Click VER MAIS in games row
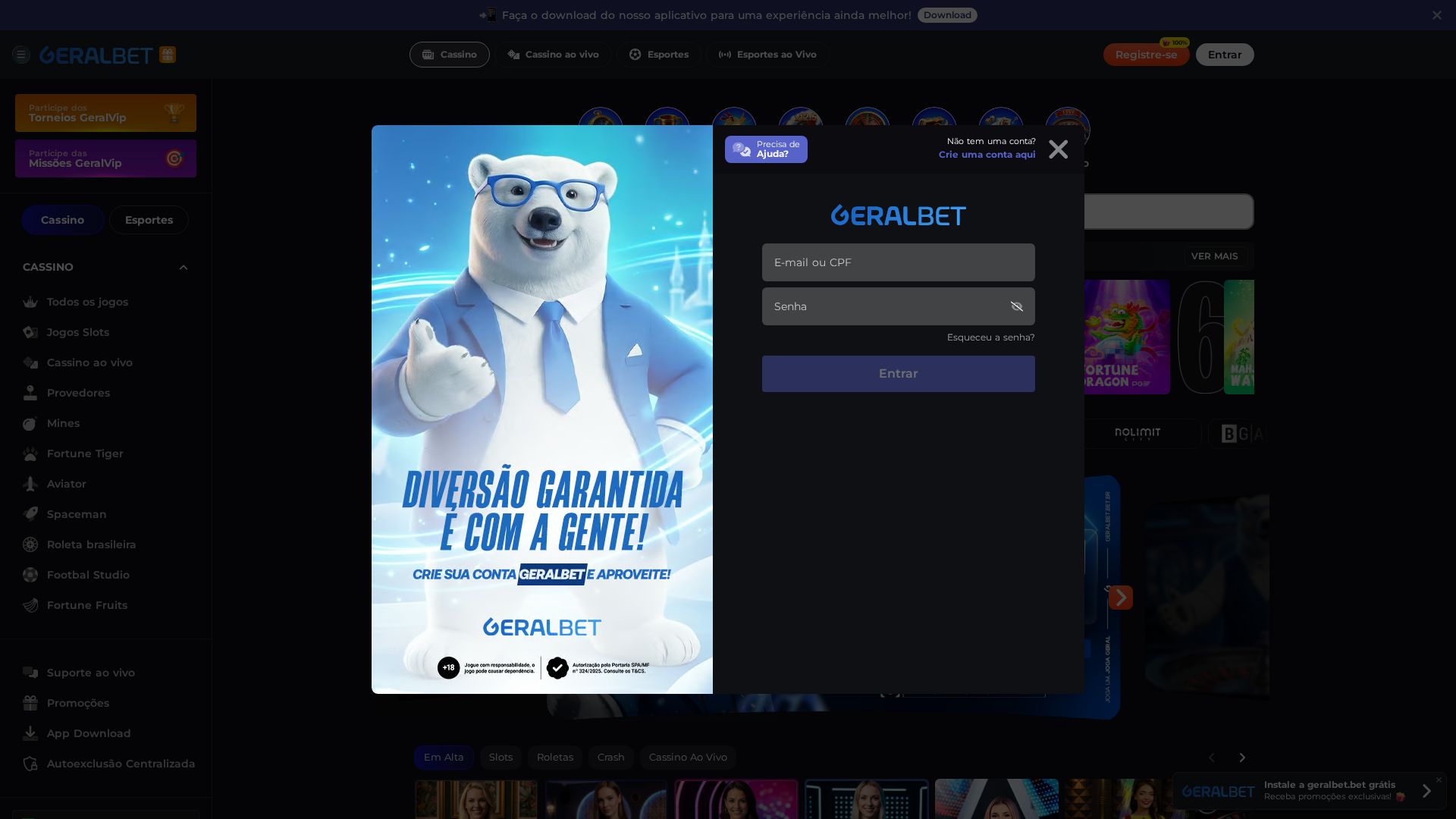The image size is (1456, 819). tap(1214, 256)
